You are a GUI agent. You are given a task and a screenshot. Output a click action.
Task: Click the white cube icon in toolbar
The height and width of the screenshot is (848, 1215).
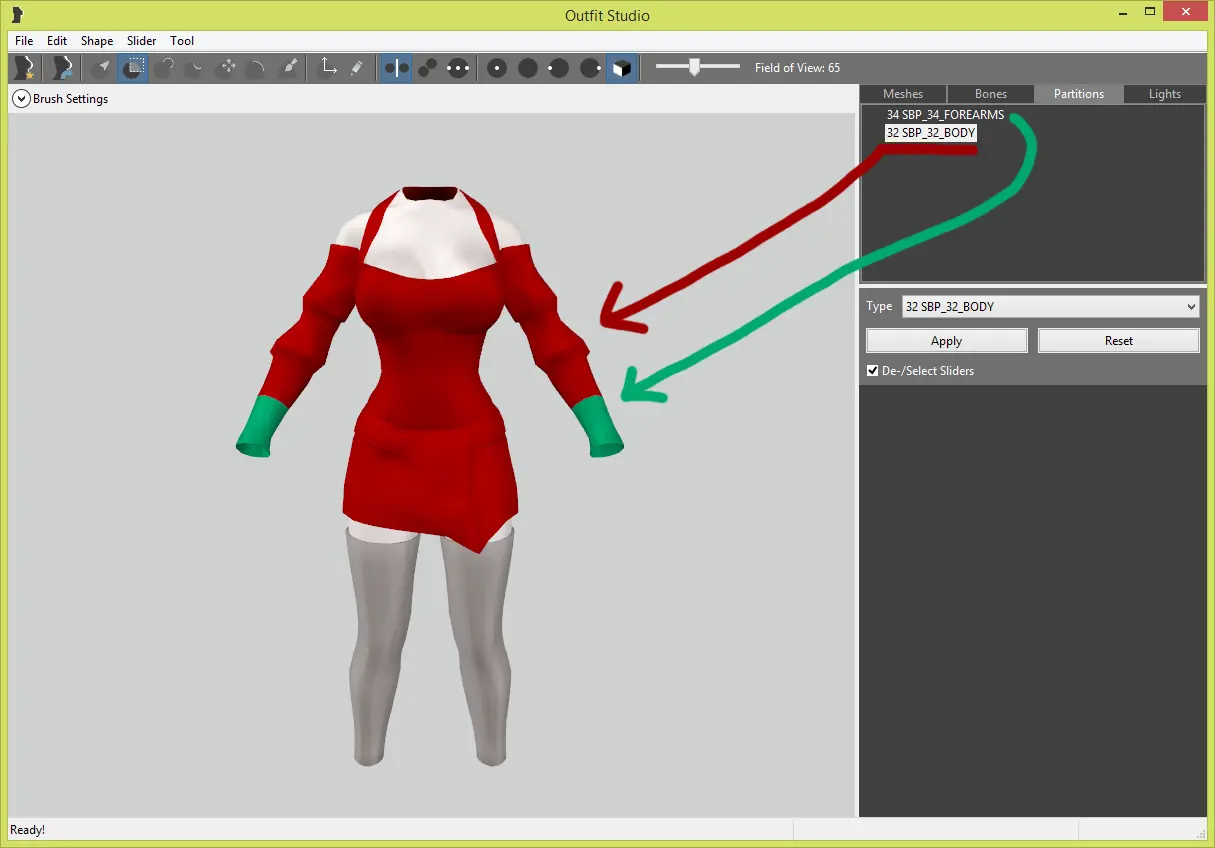click(x=621, y=68)
